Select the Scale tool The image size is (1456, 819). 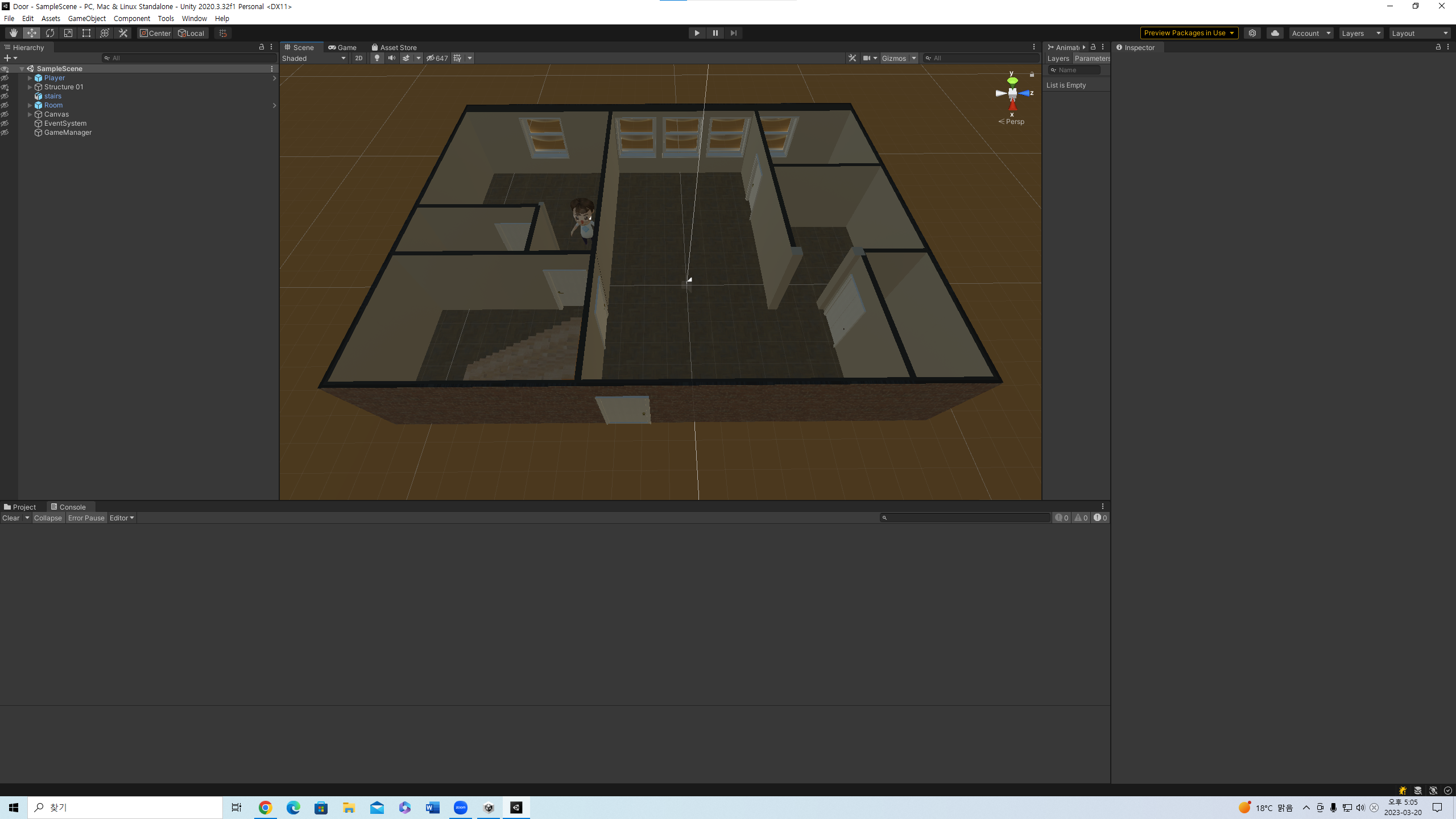(68, 33)
